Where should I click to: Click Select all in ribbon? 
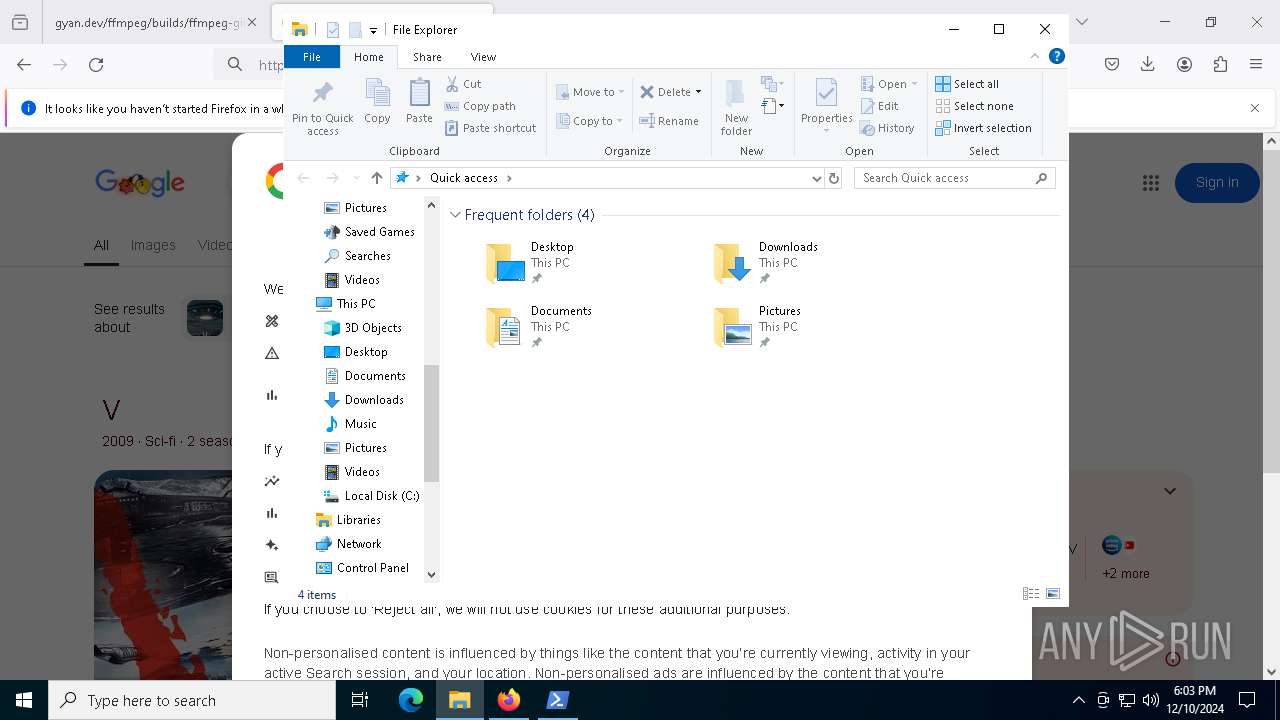pyautogui.click(x=966, y=84)
